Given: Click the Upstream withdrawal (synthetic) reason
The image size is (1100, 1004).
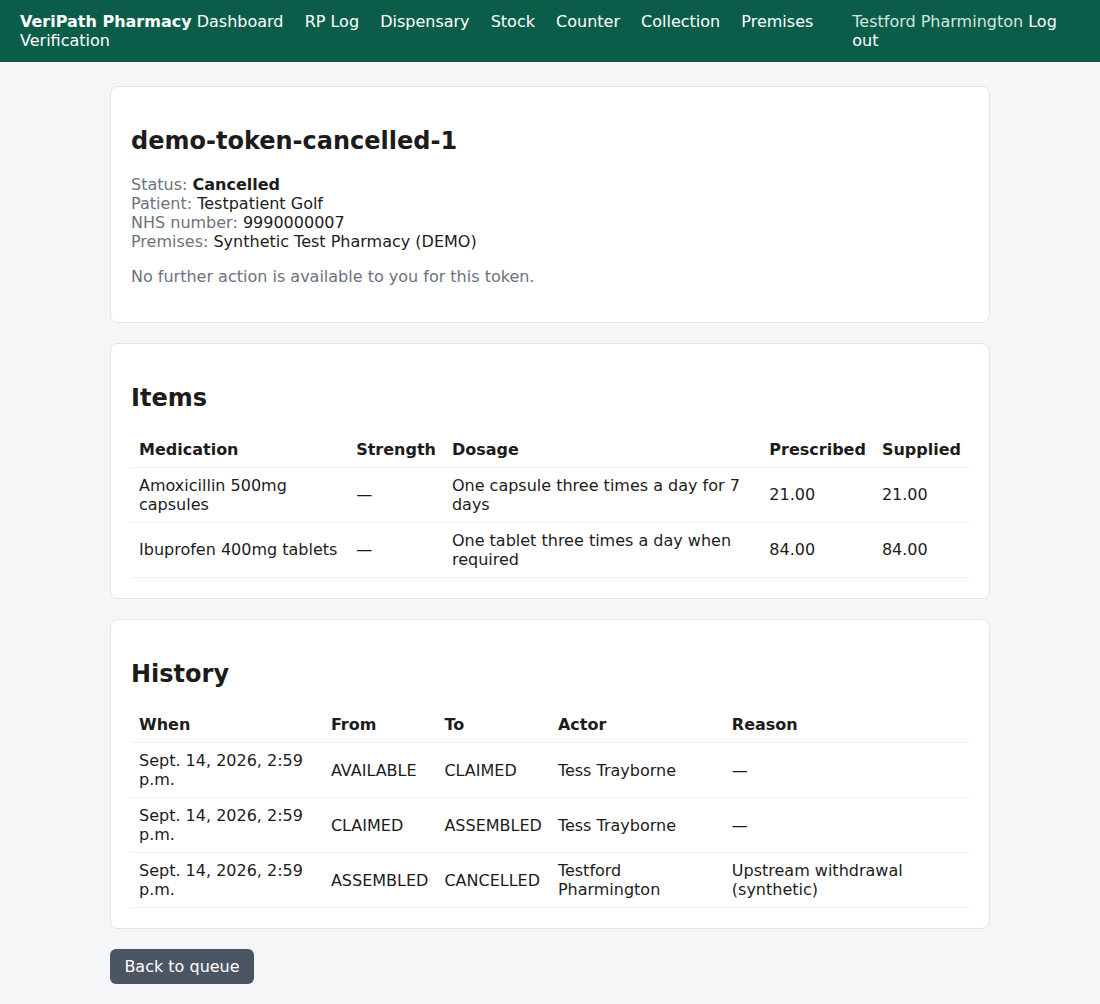Looking at the screenshot, I should [817, 880].
